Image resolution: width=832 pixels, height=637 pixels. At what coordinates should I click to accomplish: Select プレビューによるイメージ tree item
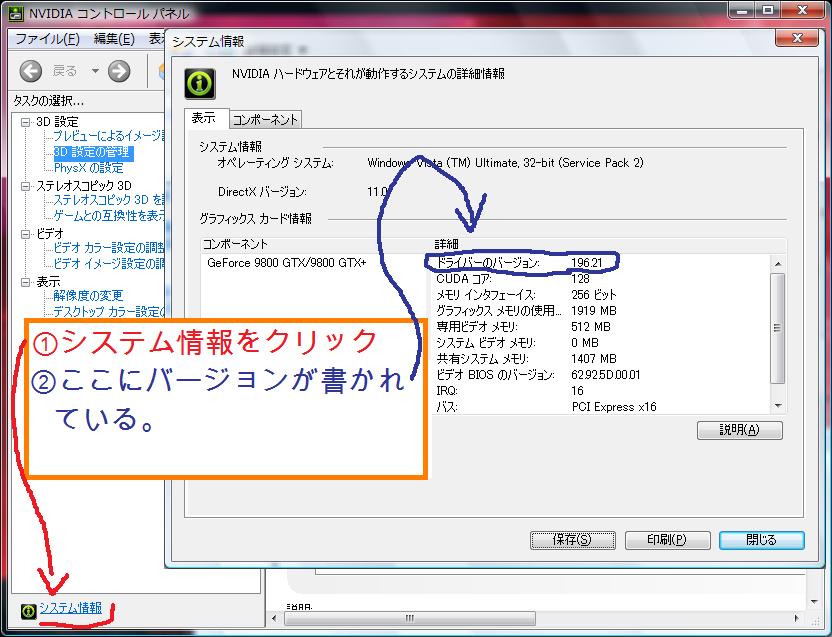click(x=109, y=136)
